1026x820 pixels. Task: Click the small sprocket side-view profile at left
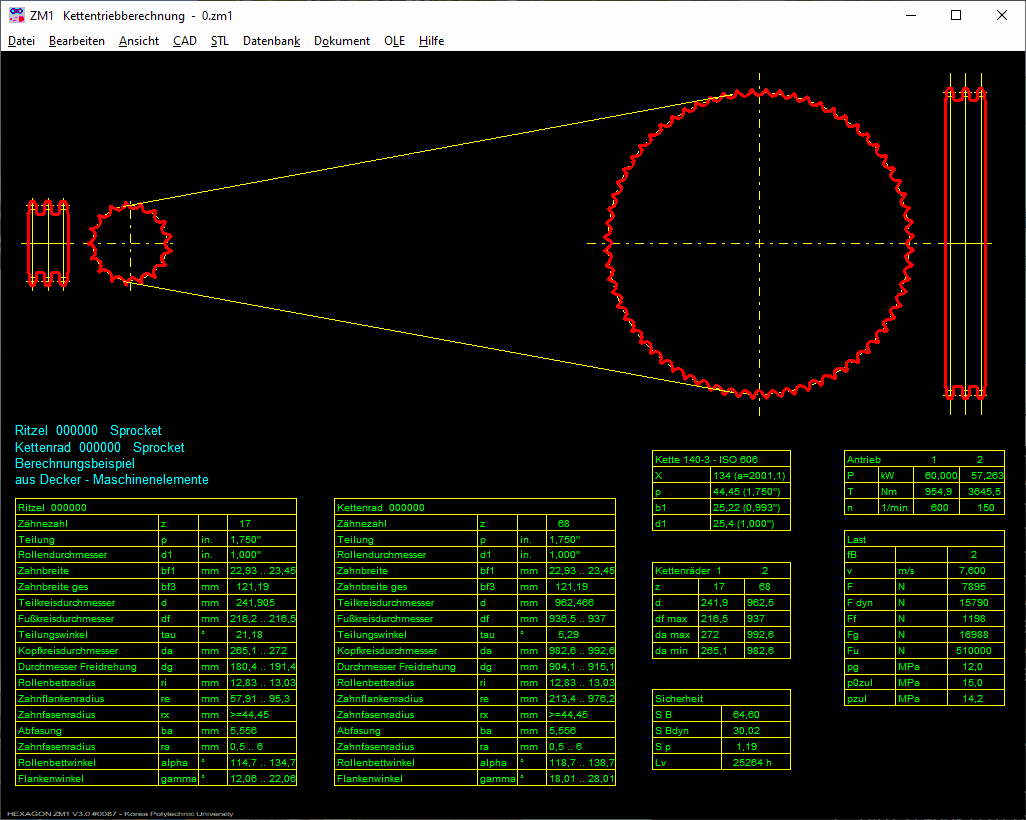[48, 243]
